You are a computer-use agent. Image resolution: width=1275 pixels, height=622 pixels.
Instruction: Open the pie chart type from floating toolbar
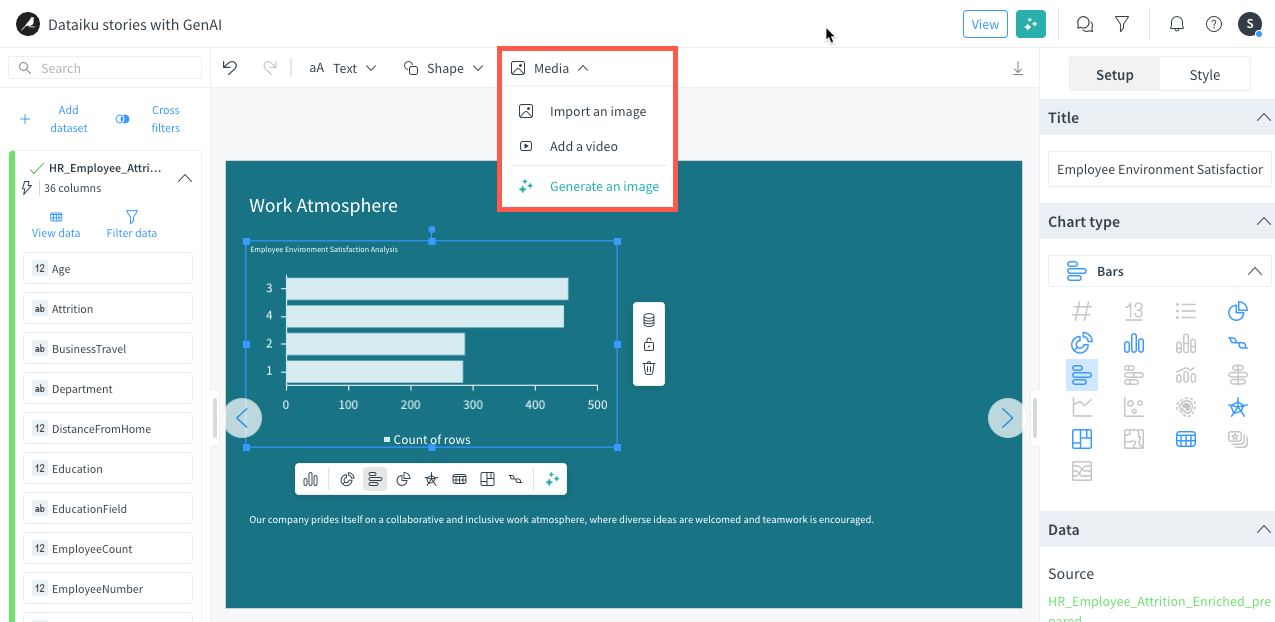tap(403, 479)
